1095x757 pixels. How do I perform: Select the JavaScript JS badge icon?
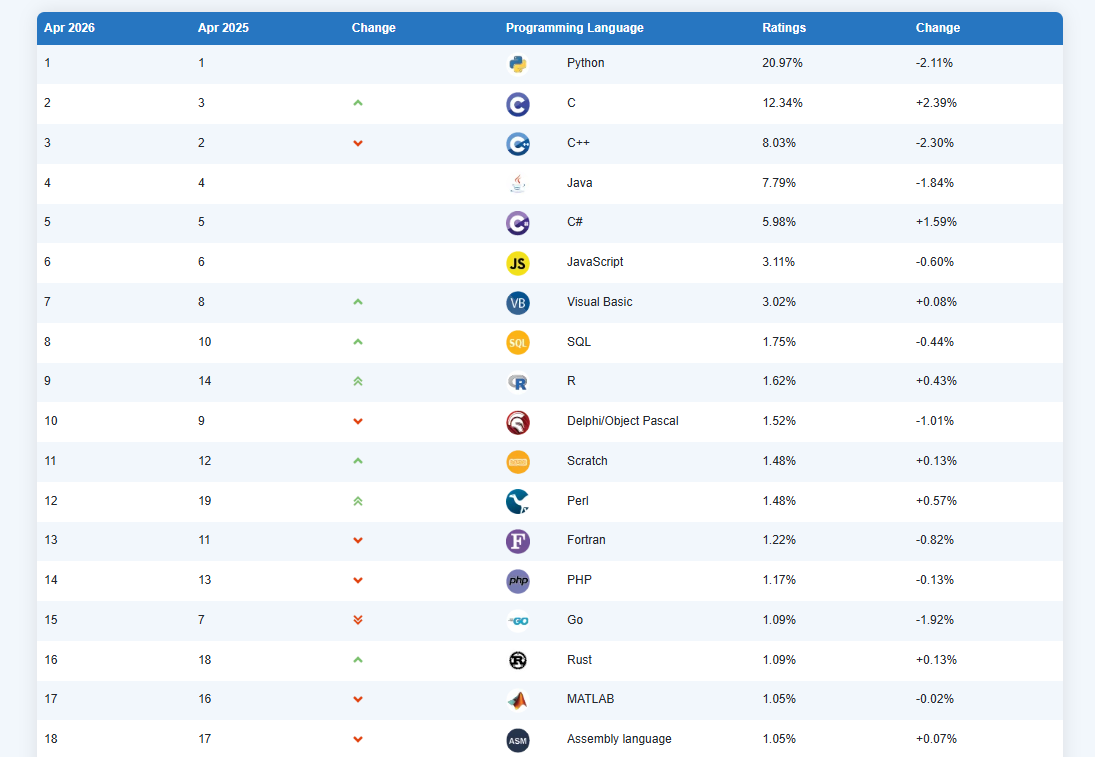[517, 262]
